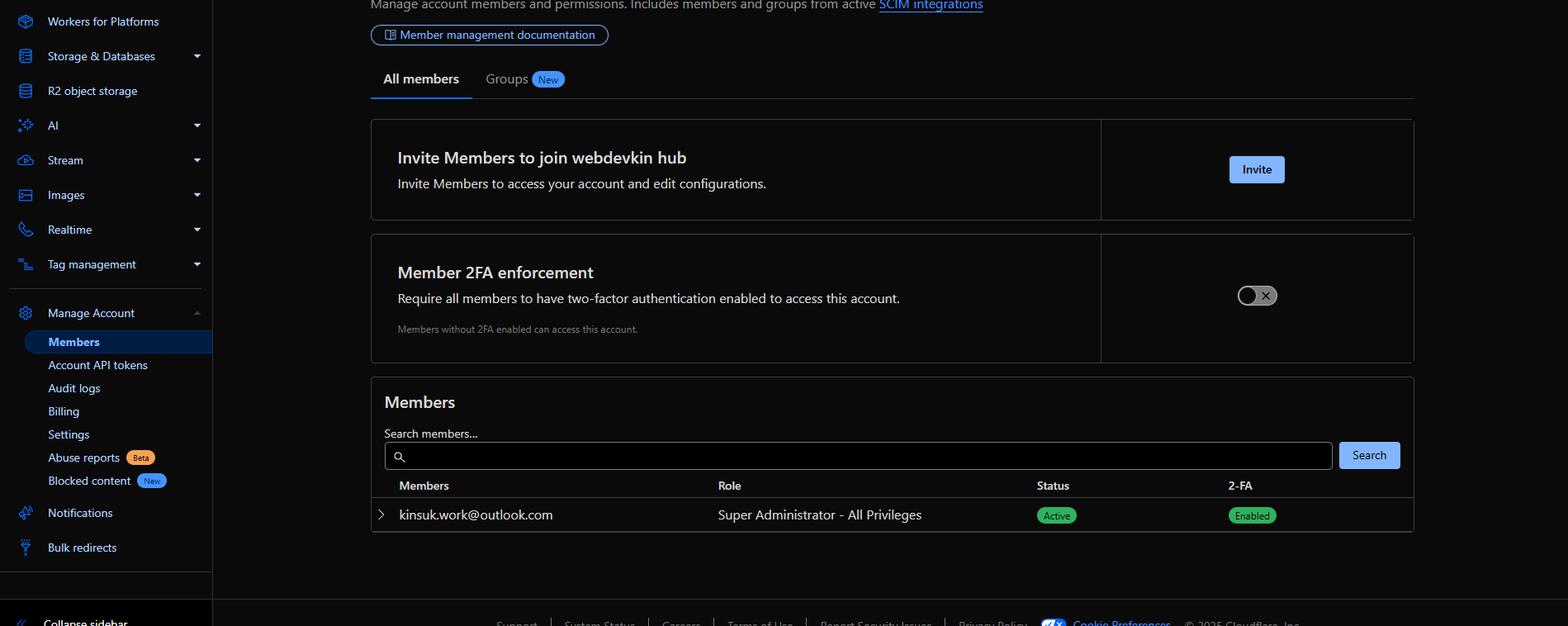Switch to the All members tab
This screenshot has width=1568, height=626.
(x=421, y=79)
